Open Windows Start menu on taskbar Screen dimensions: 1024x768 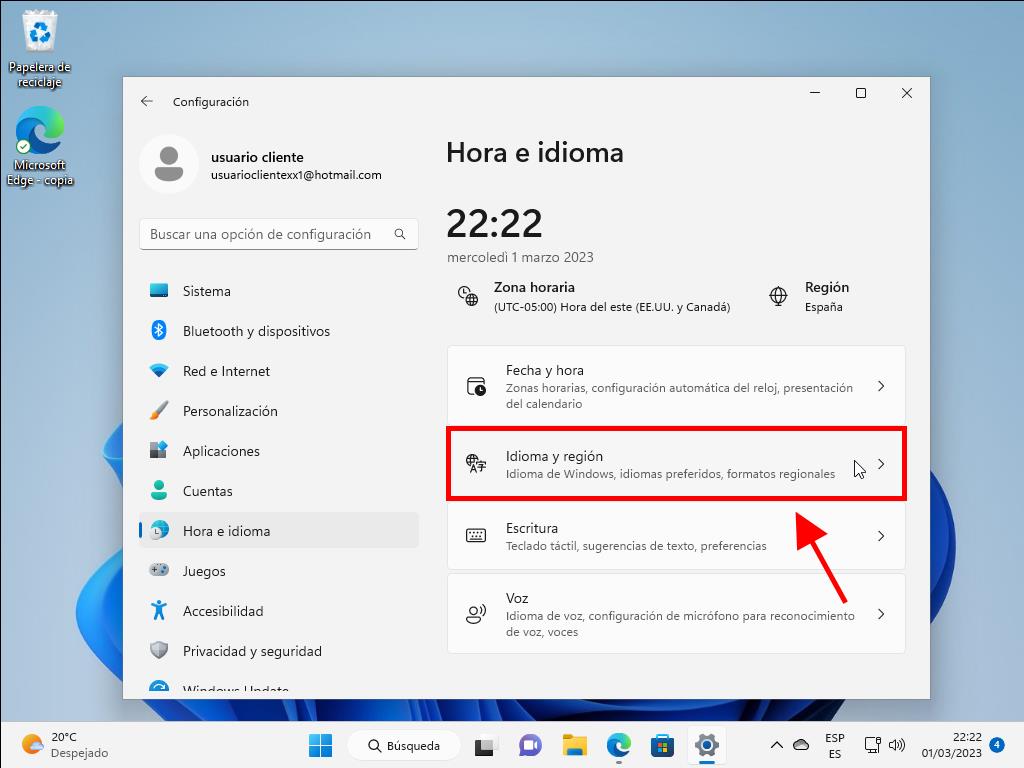(x=320, y=745)
